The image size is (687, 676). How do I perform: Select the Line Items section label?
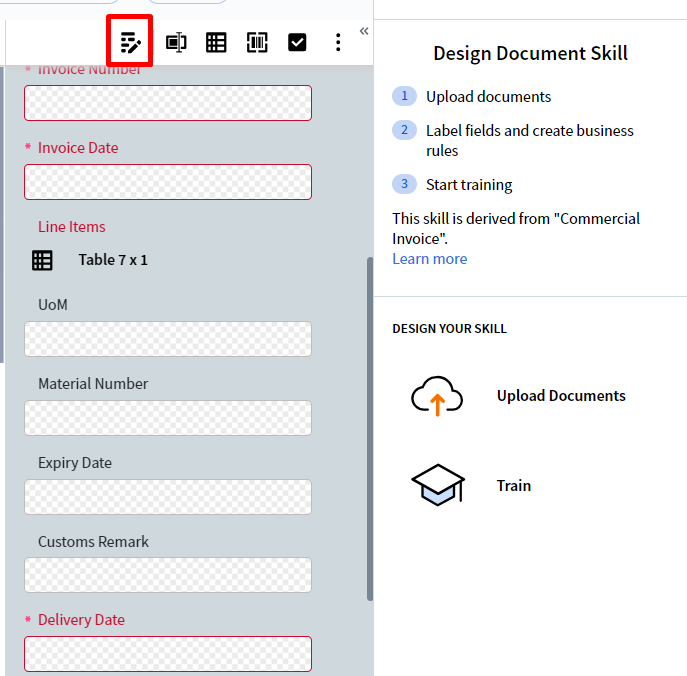click(x=72, y=227)
